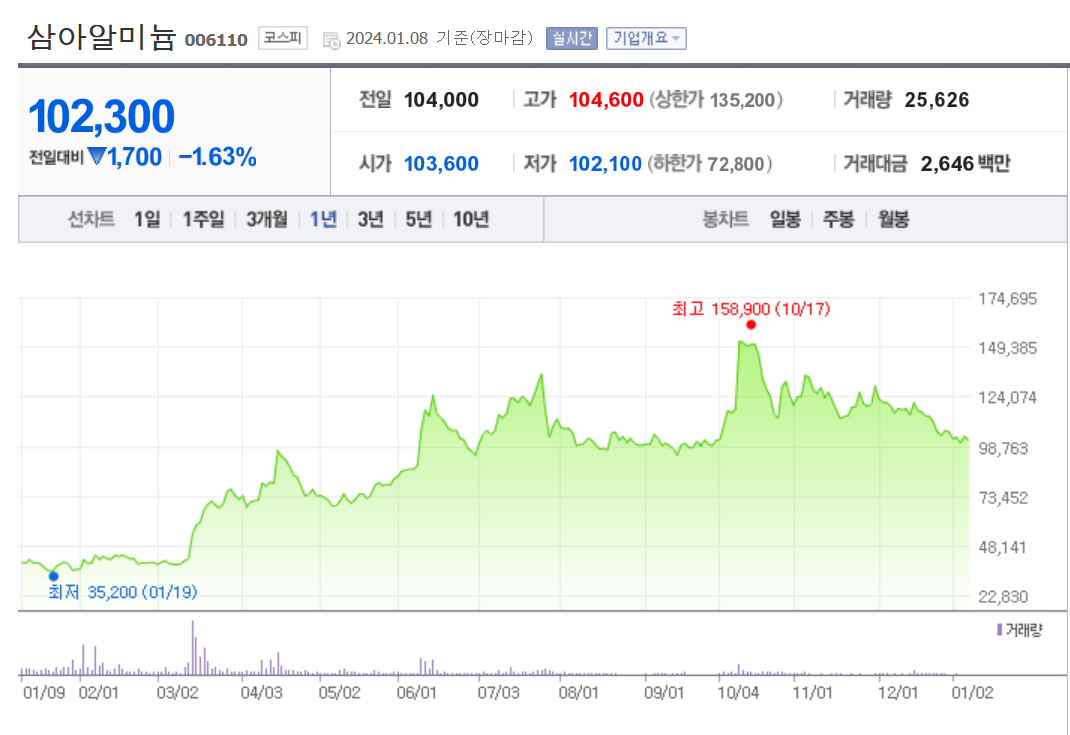
Task: Click the blue 최저 low point marker
Action: pyautogui.click(x=53, y=576)
